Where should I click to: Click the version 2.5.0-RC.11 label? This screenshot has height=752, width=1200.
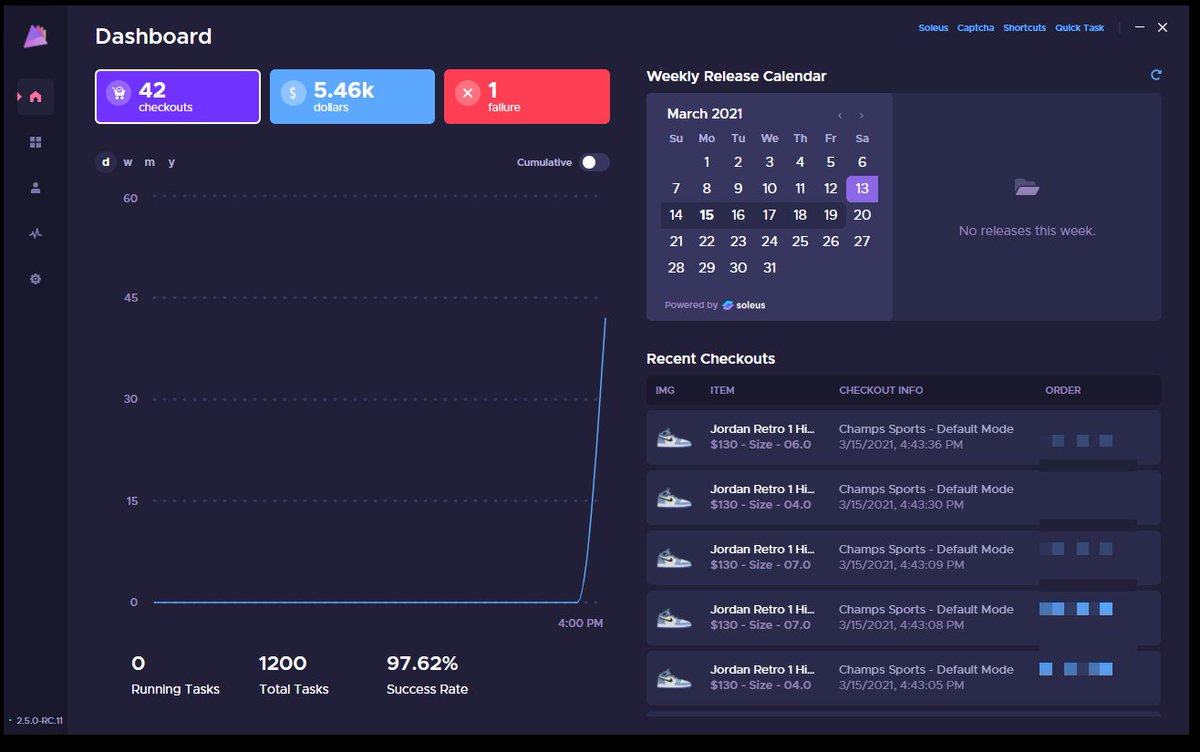40,720
